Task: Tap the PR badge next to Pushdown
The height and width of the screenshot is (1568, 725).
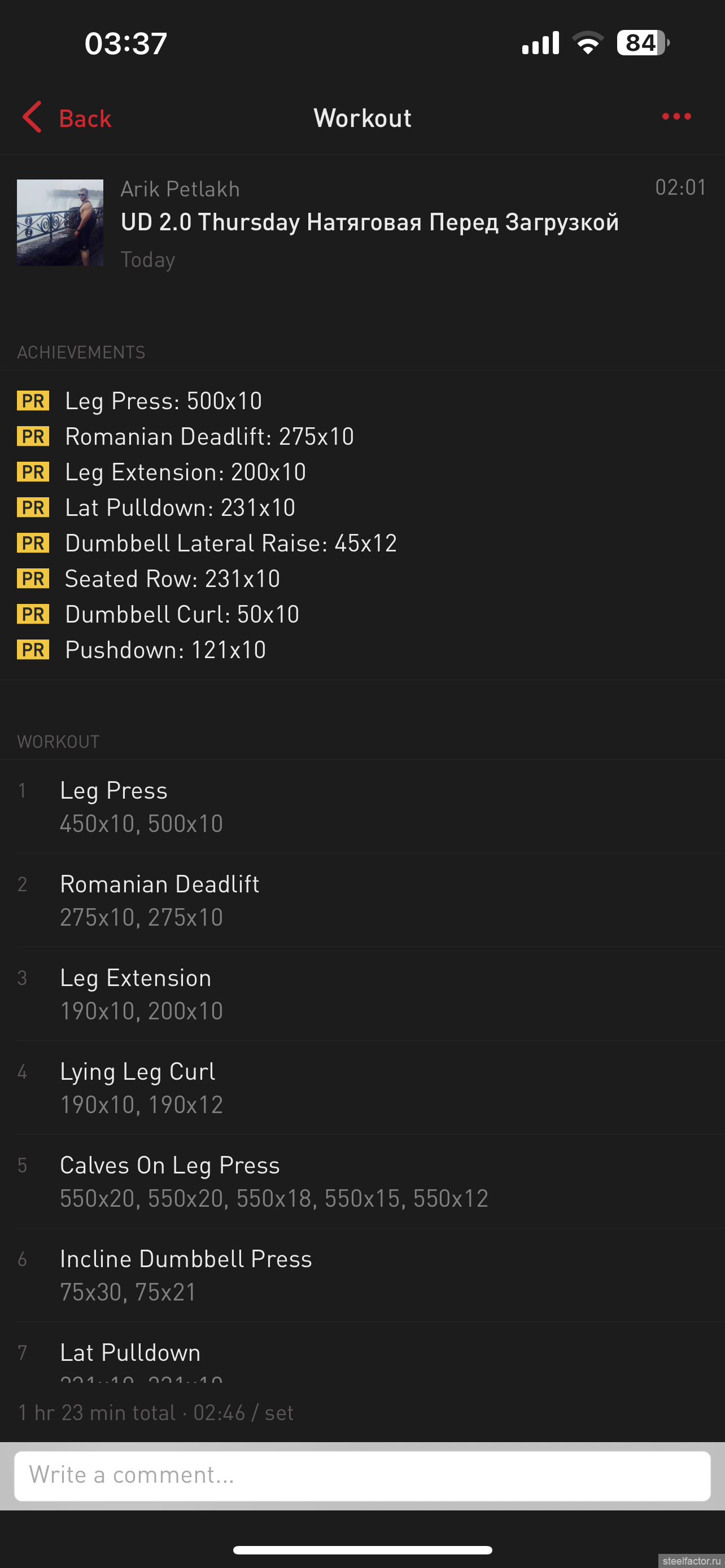Action: (x=33, y=650)
